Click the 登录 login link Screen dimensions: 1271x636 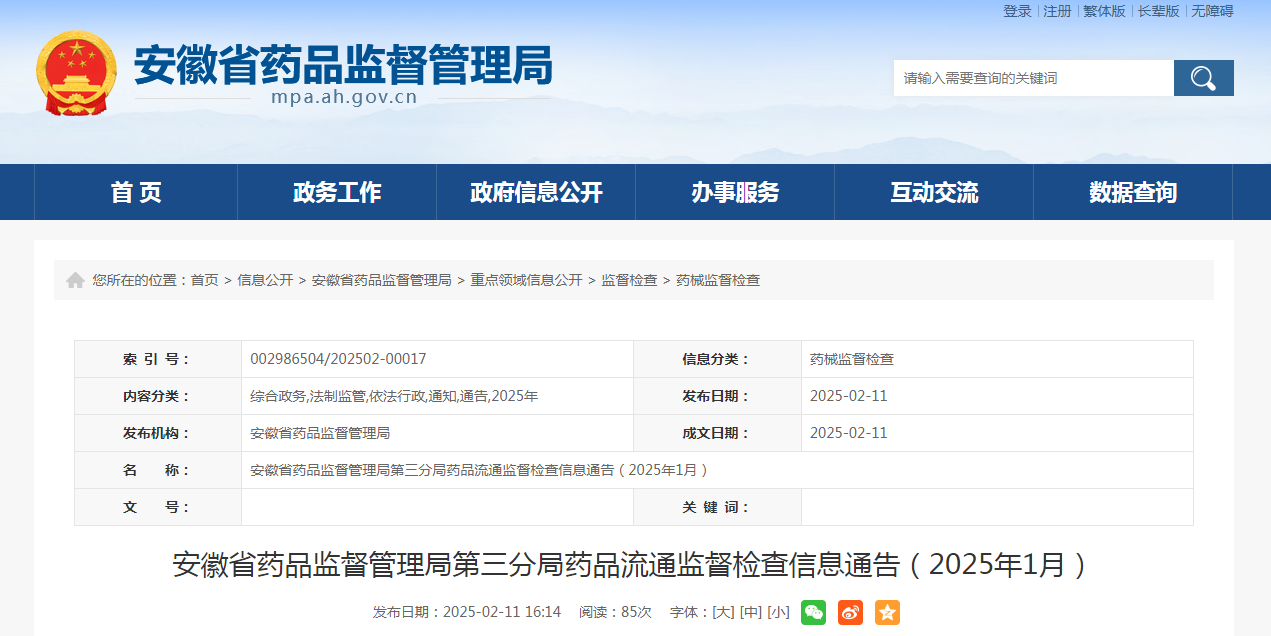coord(1017,11)
